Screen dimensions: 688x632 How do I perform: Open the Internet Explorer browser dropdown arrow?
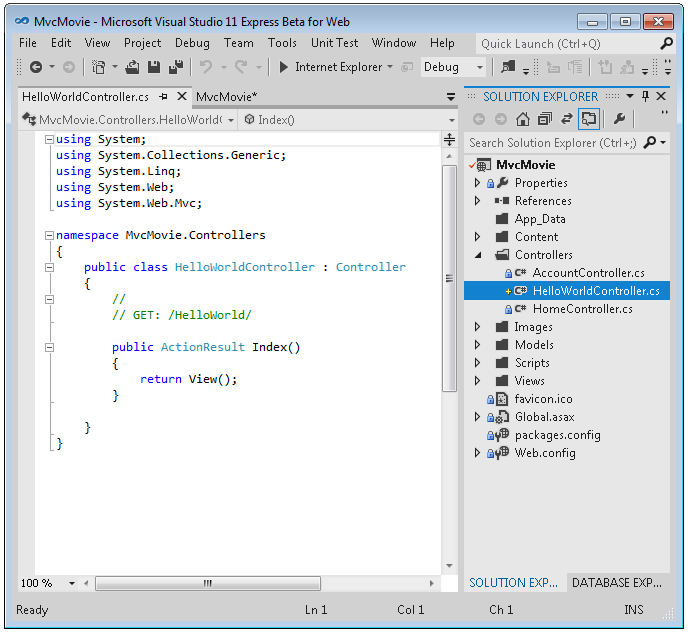390,67
